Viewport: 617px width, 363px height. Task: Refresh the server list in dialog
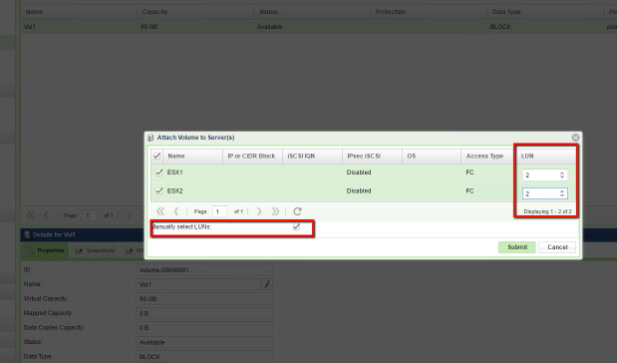tap(297, 212)
